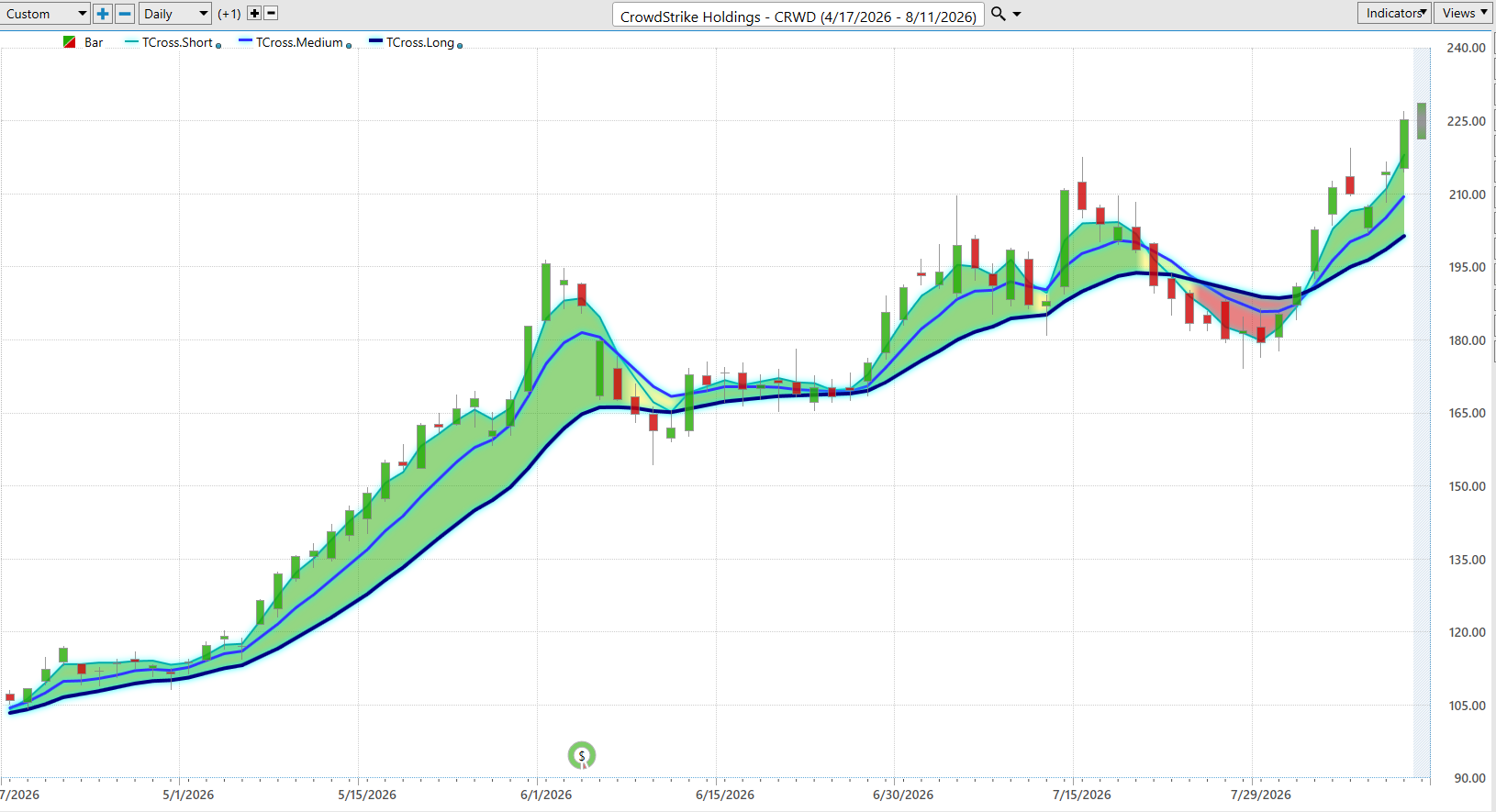Image resolution: width=1496 pixels, height=812 pixels.
Task: Open the Custom date range dropdown
Action: pos(45,14)
